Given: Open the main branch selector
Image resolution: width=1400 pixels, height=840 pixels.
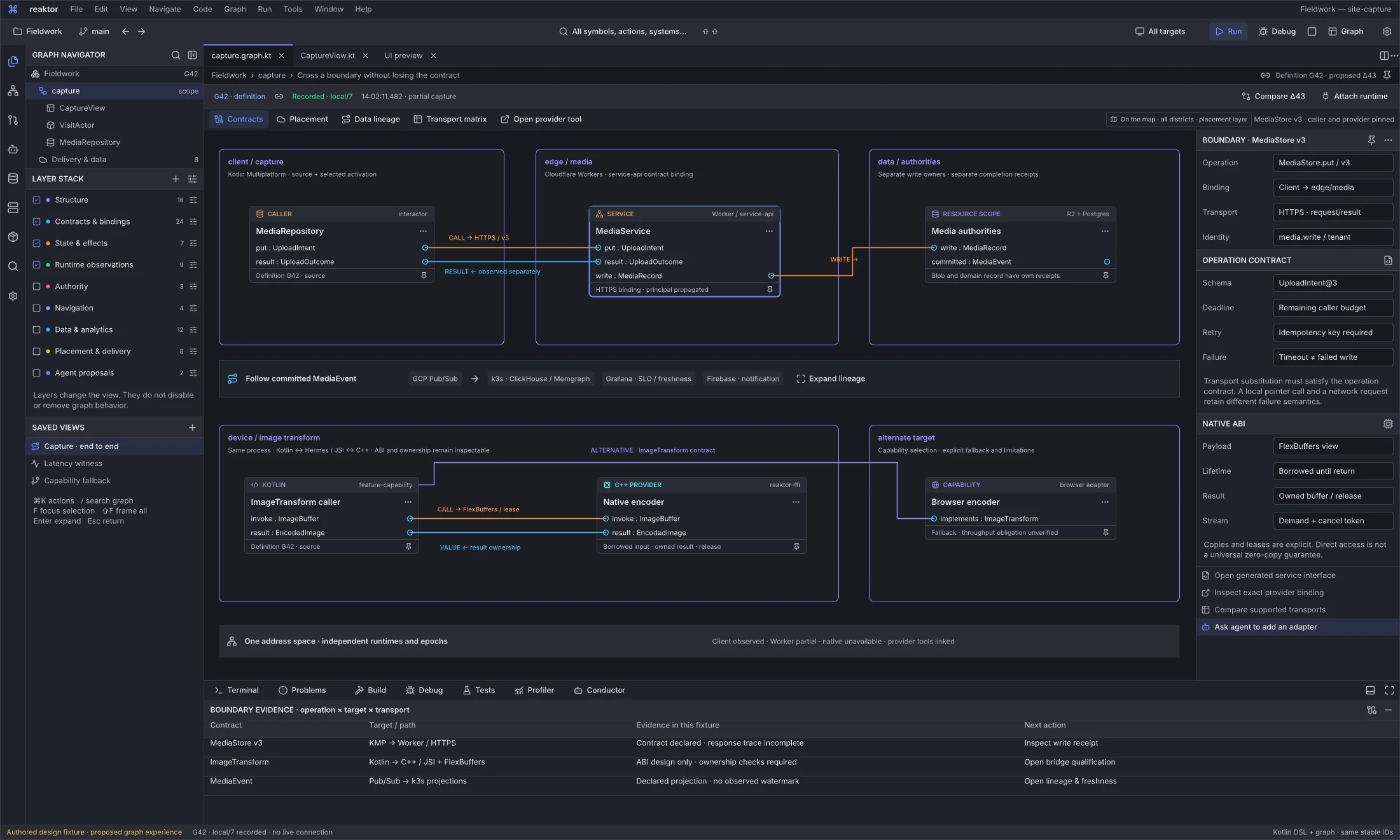Looking at the screenshot, I should [x=94, y=32].
